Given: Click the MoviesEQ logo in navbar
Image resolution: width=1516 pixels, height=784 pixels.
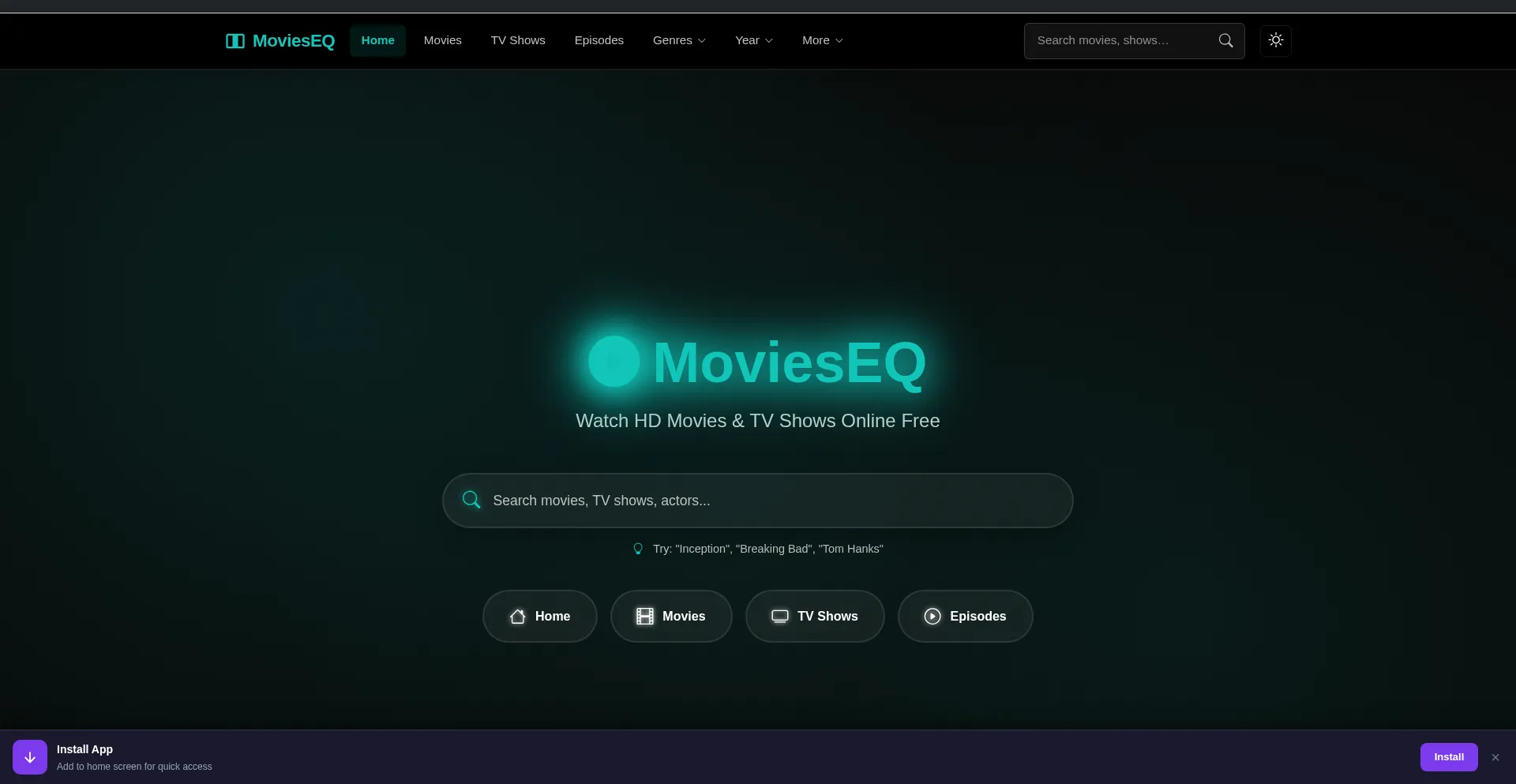Looking at the screenshot, I should coord(280,40).
